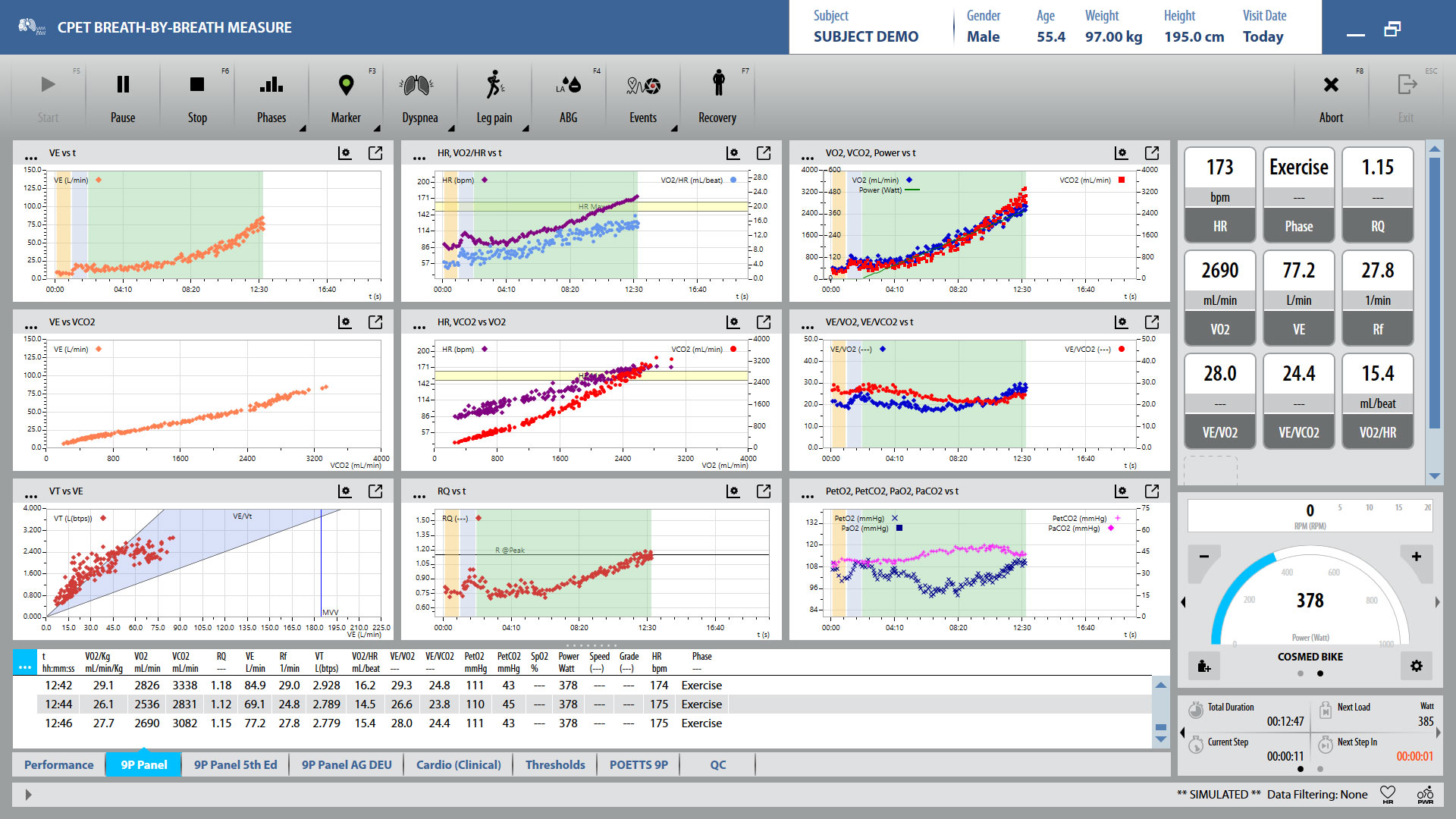
Task: Open the data table options menu
Action: [24, 663]
